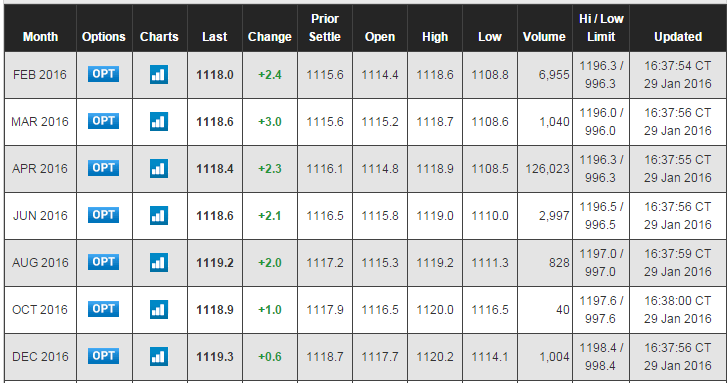Click the OPT button for JUN 2016
The image size is (728, 383).
(x=104, y=215)
